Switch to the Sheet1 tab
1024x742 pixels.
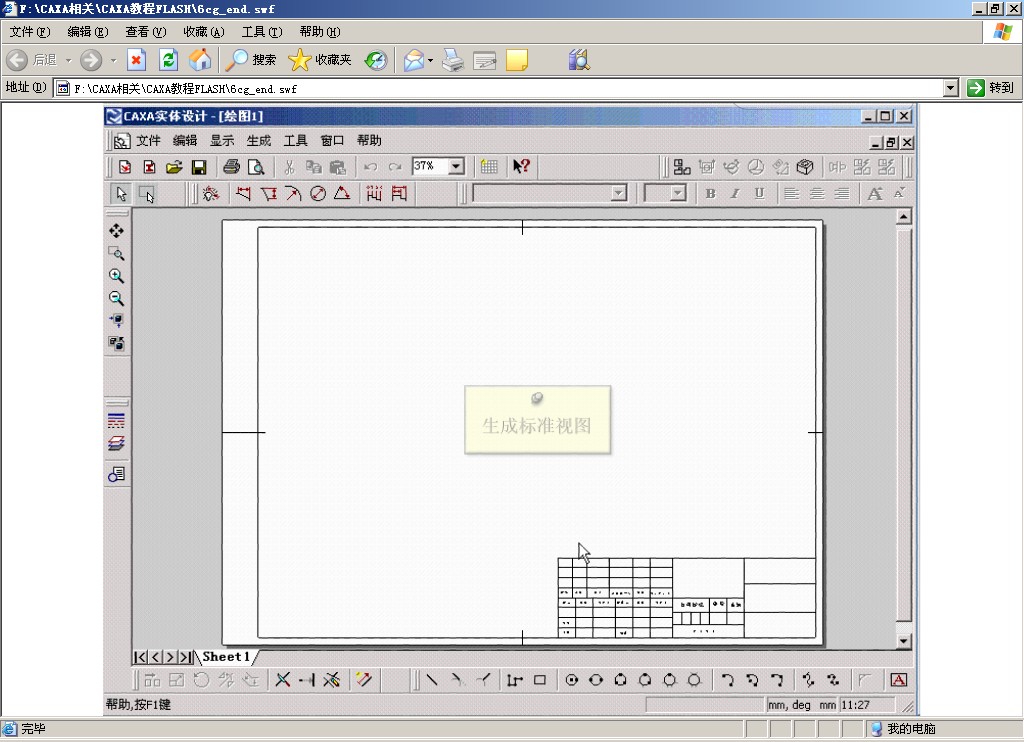click(226, 657)
